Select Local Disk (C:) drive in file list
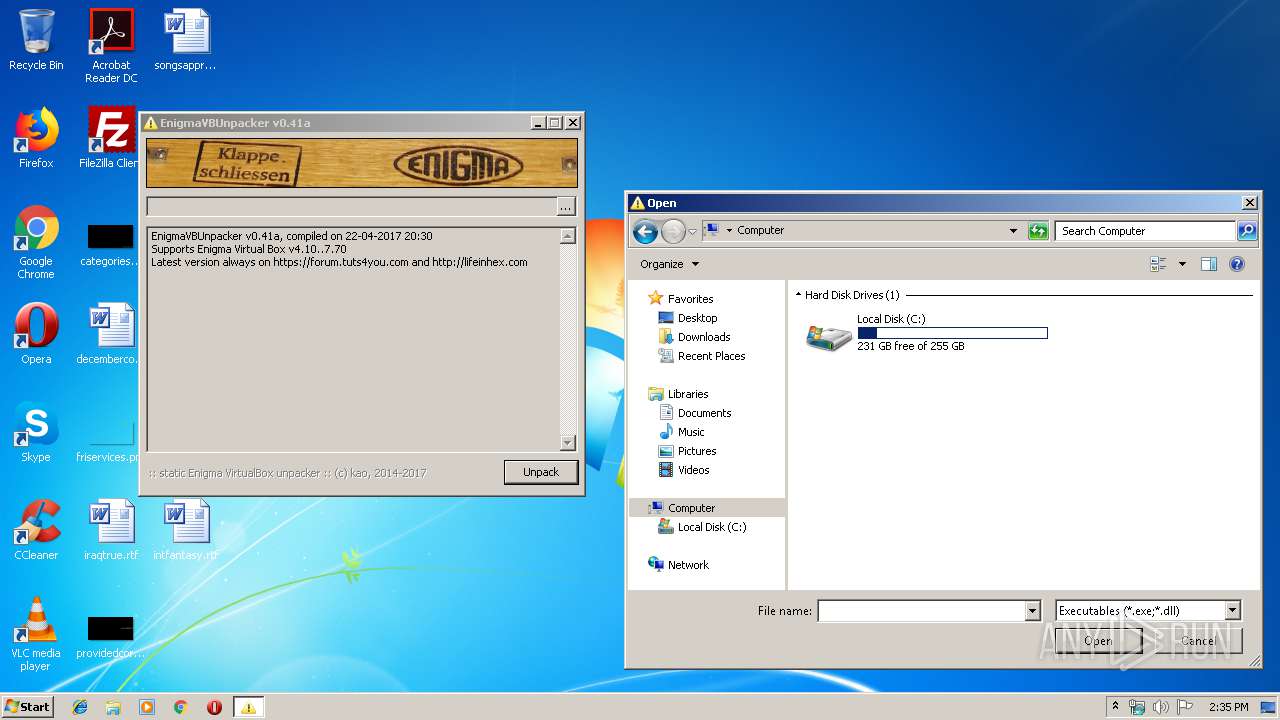 point(927,333)
